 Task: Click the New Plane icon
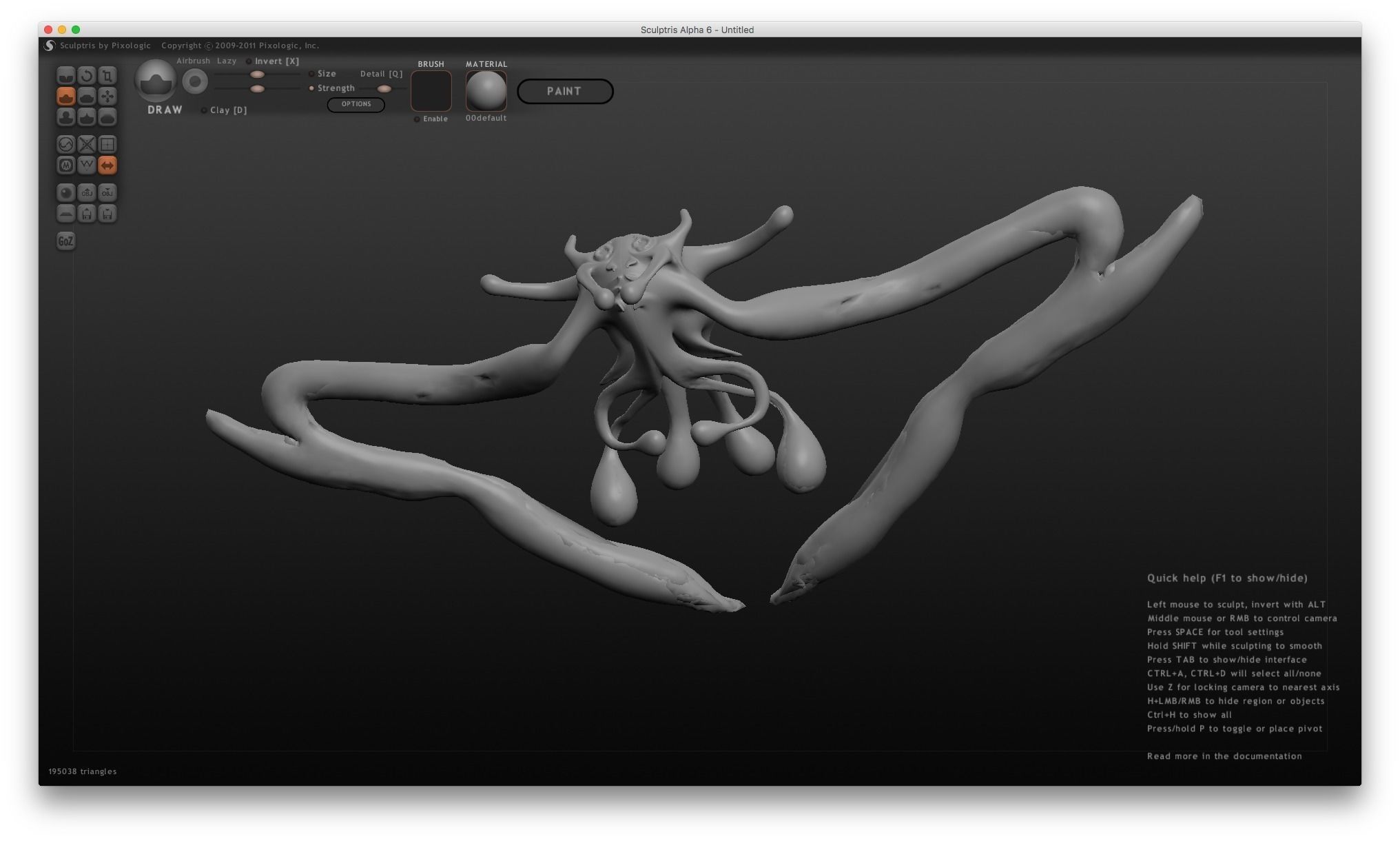pos(65,213)
